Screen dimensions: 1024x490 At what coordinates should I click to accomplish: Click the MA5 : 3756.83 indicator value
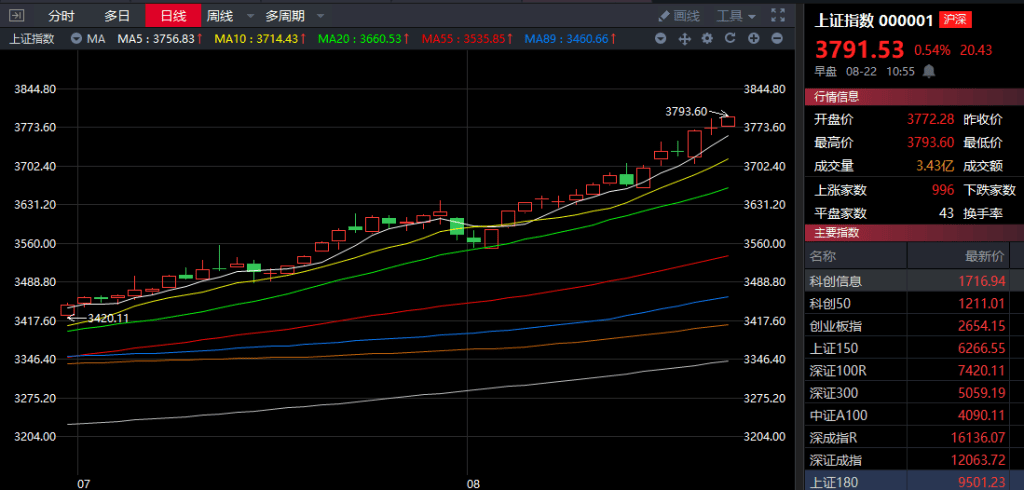pyautogui.click(x=160, y=39)
